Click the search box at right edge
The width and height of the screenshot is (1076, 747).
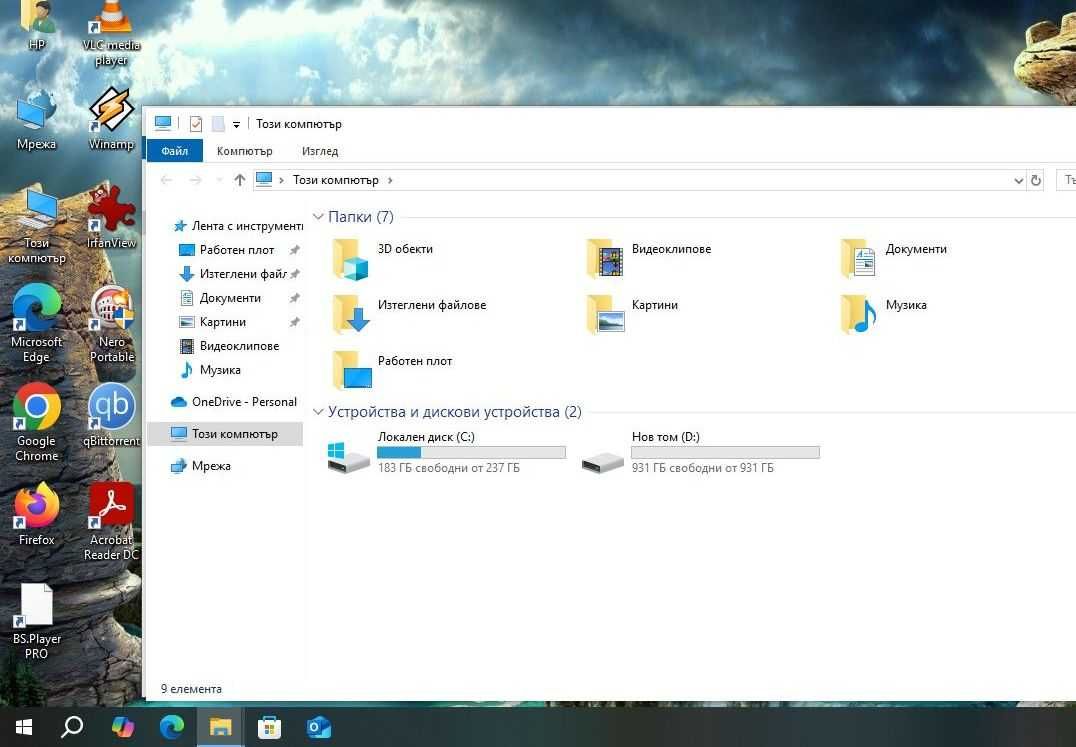click(x=1066, y=180)
